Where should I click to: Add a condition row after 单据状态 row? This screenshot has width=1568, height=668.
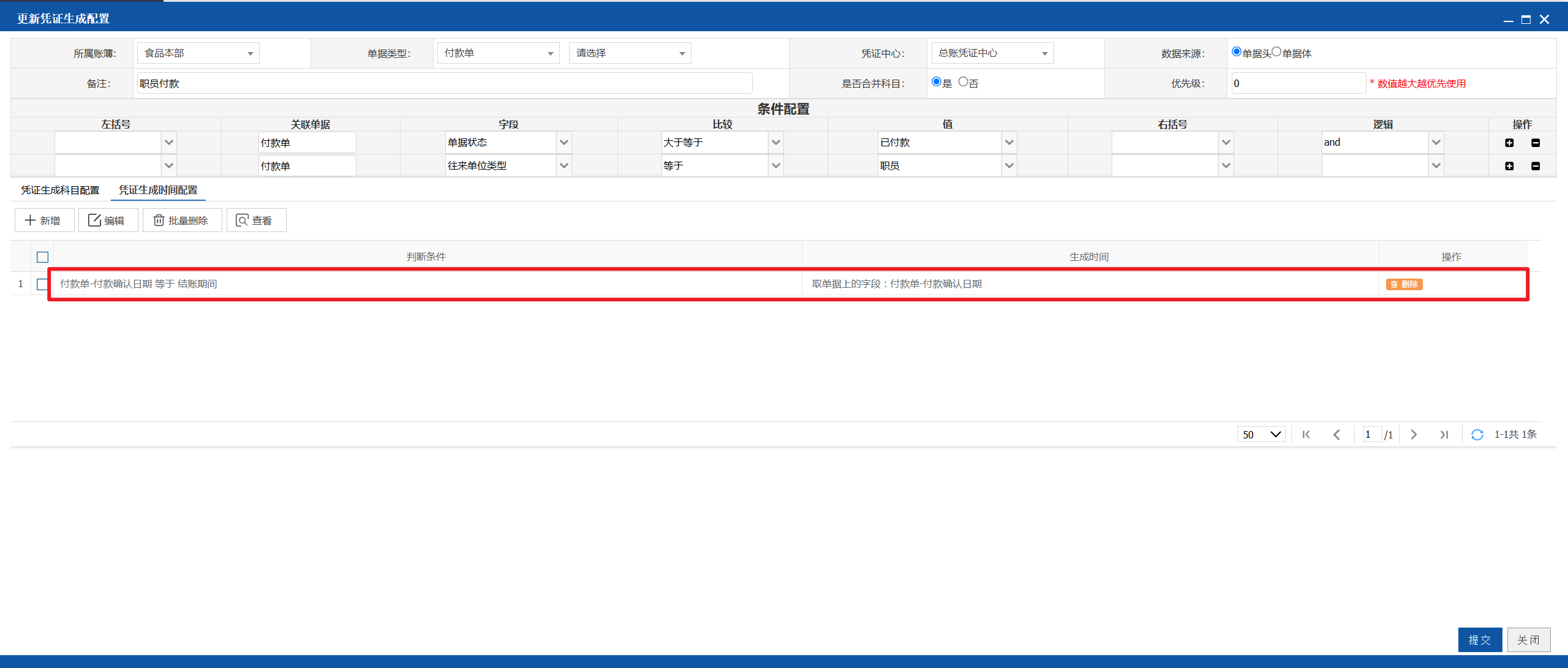1509,143
